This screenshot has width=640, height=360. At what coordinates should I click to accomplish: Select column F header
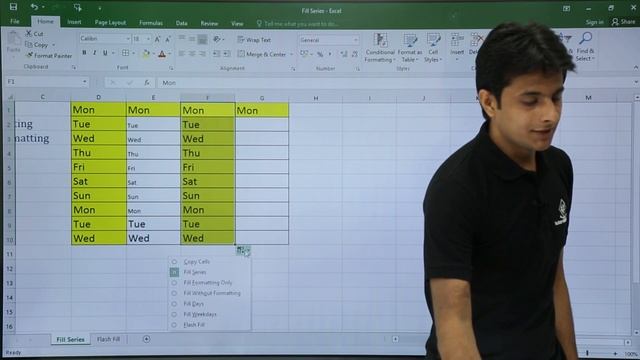click(207, 98)
